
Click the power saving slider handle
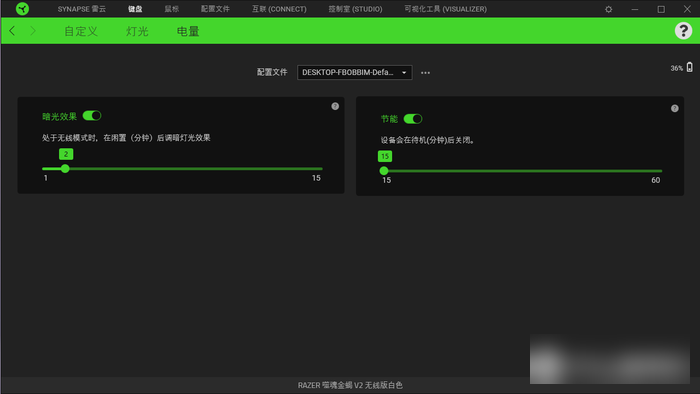384,171
